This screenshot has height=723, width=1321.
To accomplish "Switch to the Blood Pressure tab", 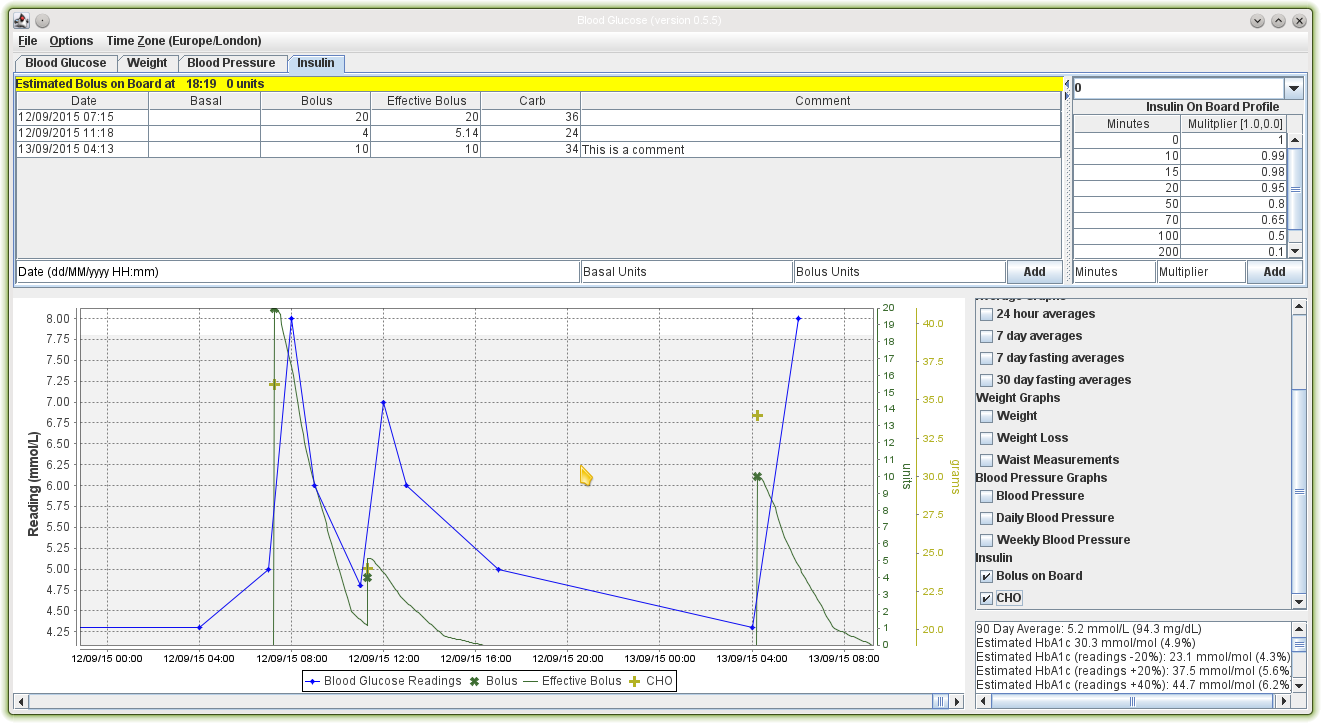I will click(x=231, y=63).
